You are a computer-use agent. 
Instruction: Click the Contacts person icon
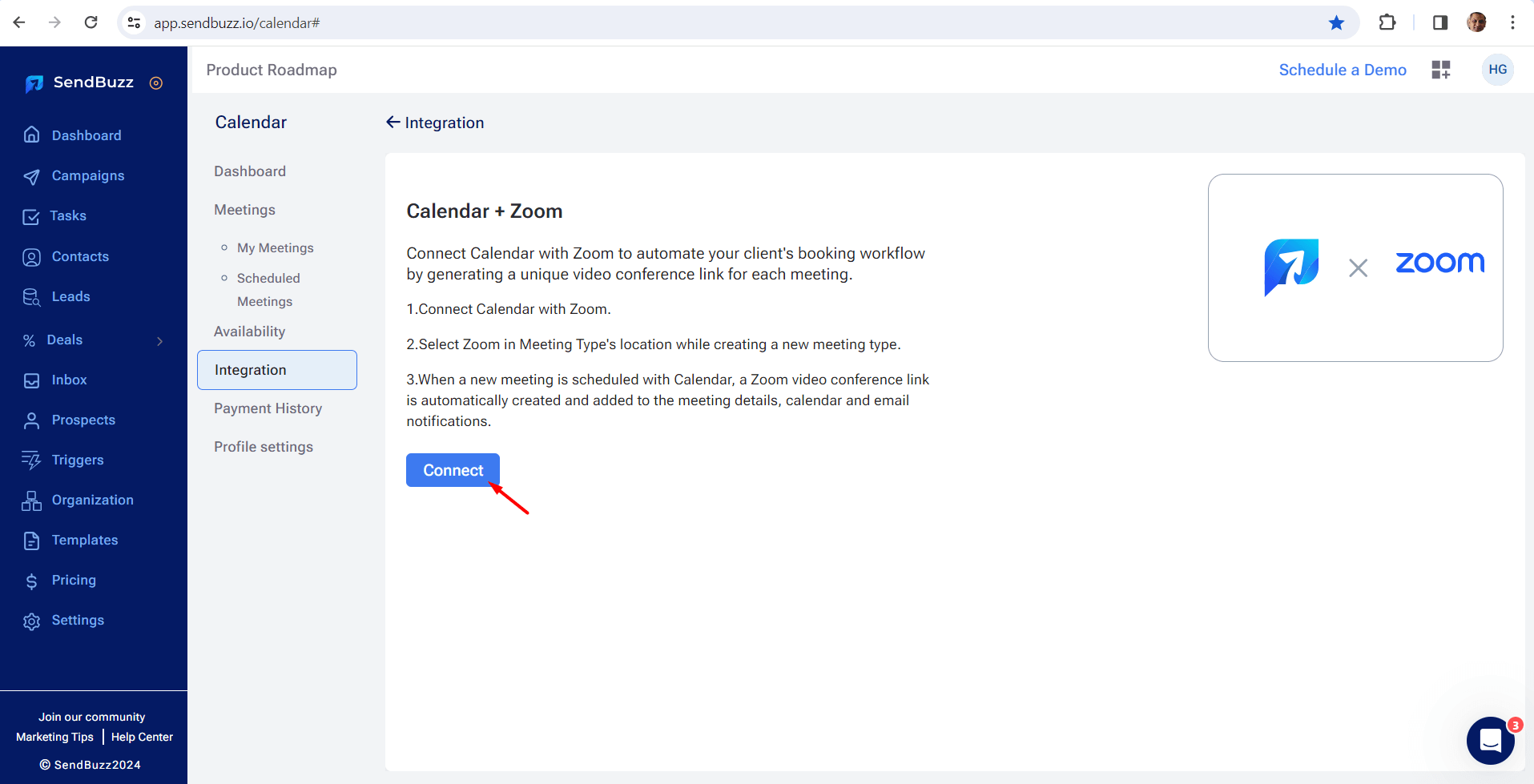[31, 257]
